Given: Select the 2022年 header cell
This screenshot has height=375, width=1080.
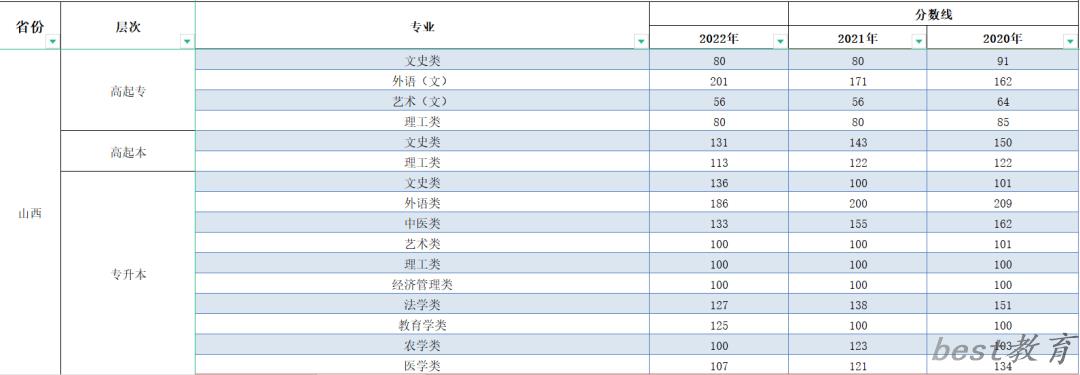Looking at the screenshot, I should [x=719, y=38].
